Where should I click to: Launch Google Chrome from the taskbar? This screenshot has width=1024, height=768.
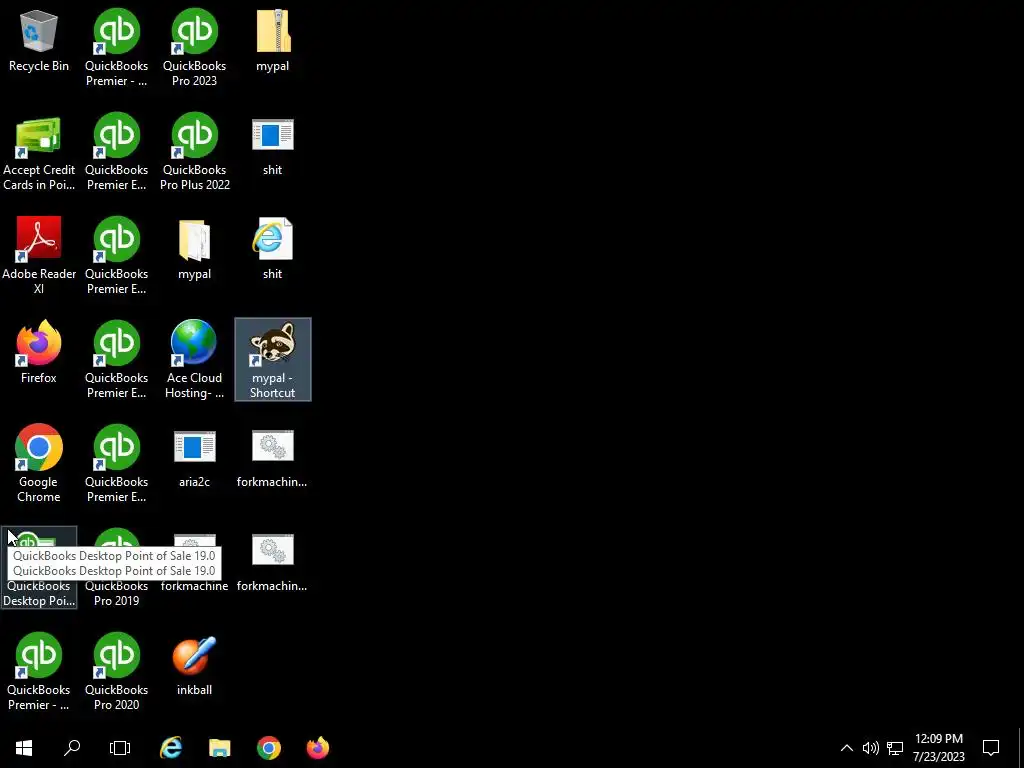tap(268, 748)
